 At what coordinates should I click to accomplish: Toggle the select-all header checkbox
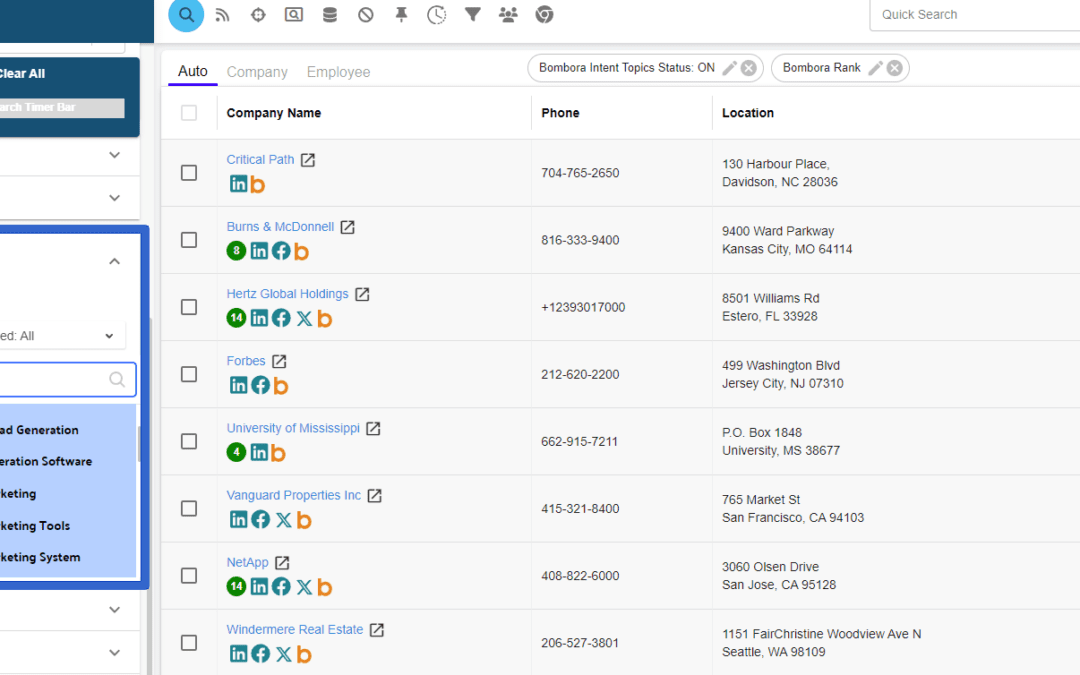point(189,113)
